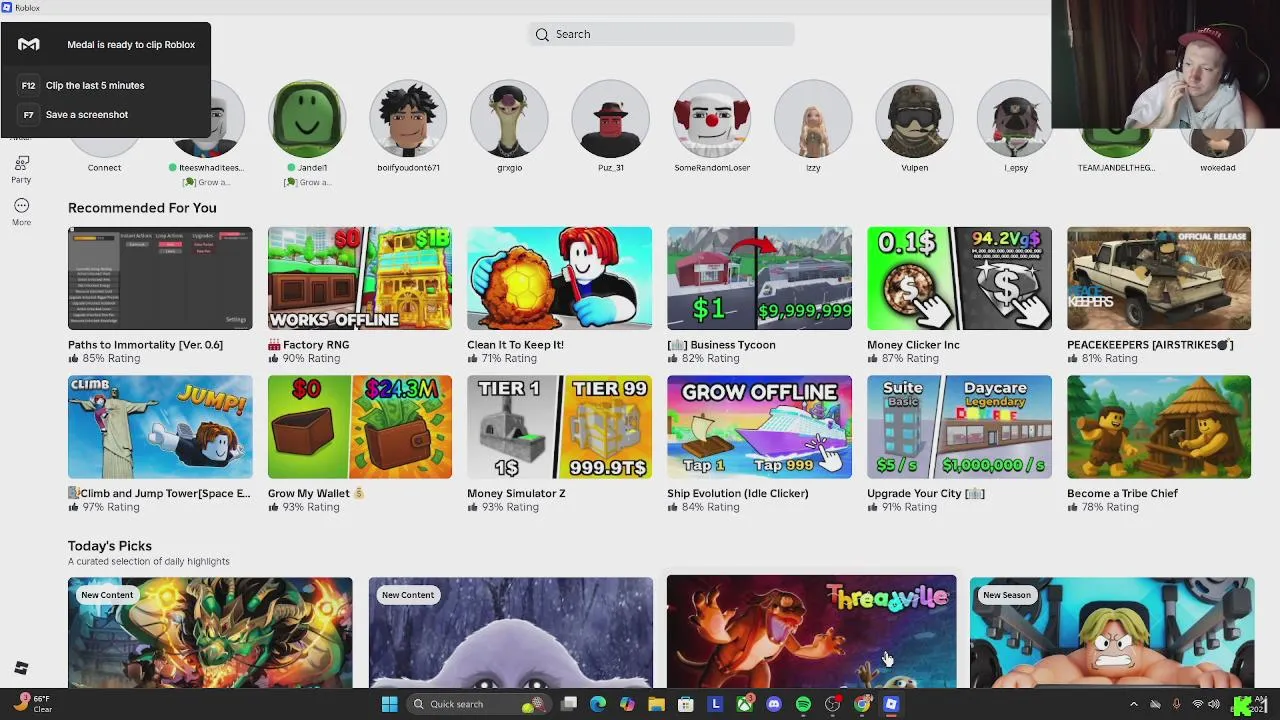The height and width of the screenshot is (720, 1280).
Task: Open Money Clicker Inc thumbnail
Action: pyautogui.click(x=959, y=278)
